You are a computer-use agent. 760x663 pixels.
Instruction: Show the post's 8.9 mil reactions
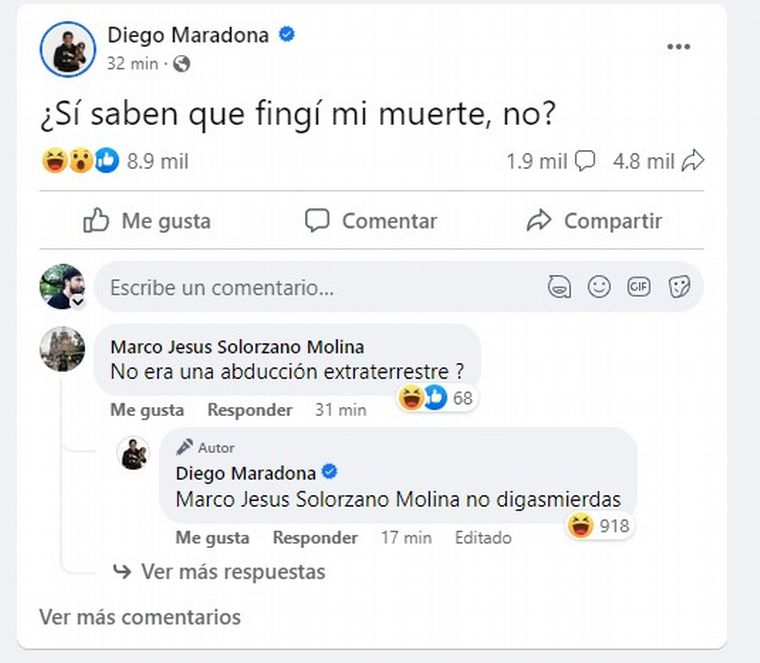[x=157, y=161]
